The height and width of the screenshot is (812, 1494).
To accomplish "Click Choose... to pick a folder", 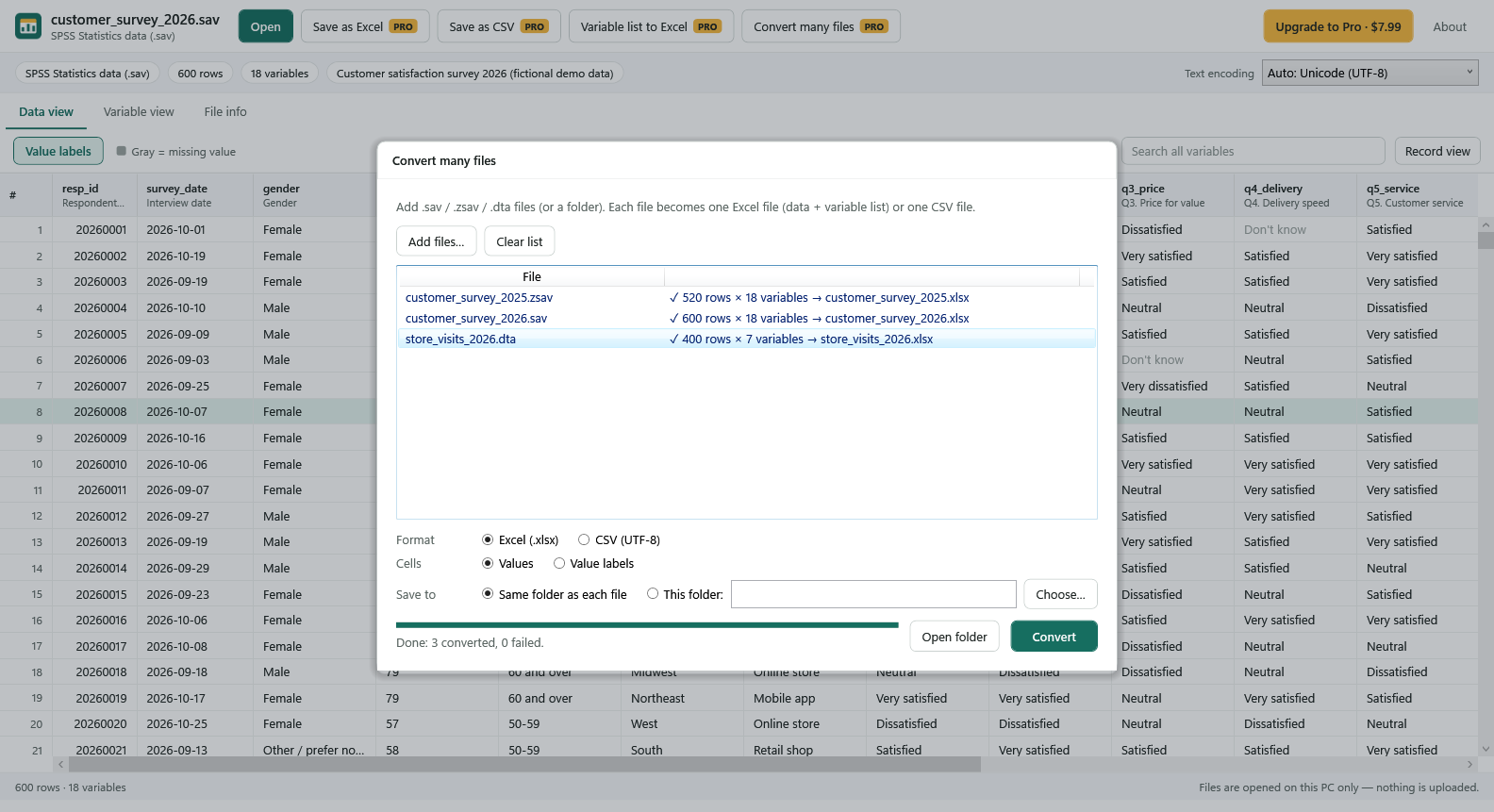I will click(x=1060, y=594).
